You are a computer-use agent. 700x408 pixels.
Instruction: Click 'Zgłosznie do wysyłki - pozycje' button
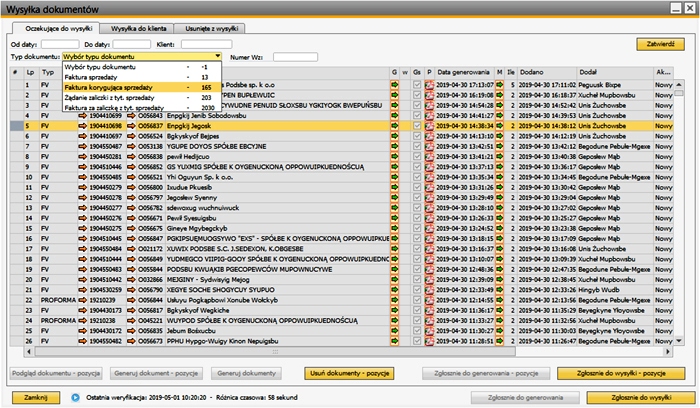coord(621,373)
